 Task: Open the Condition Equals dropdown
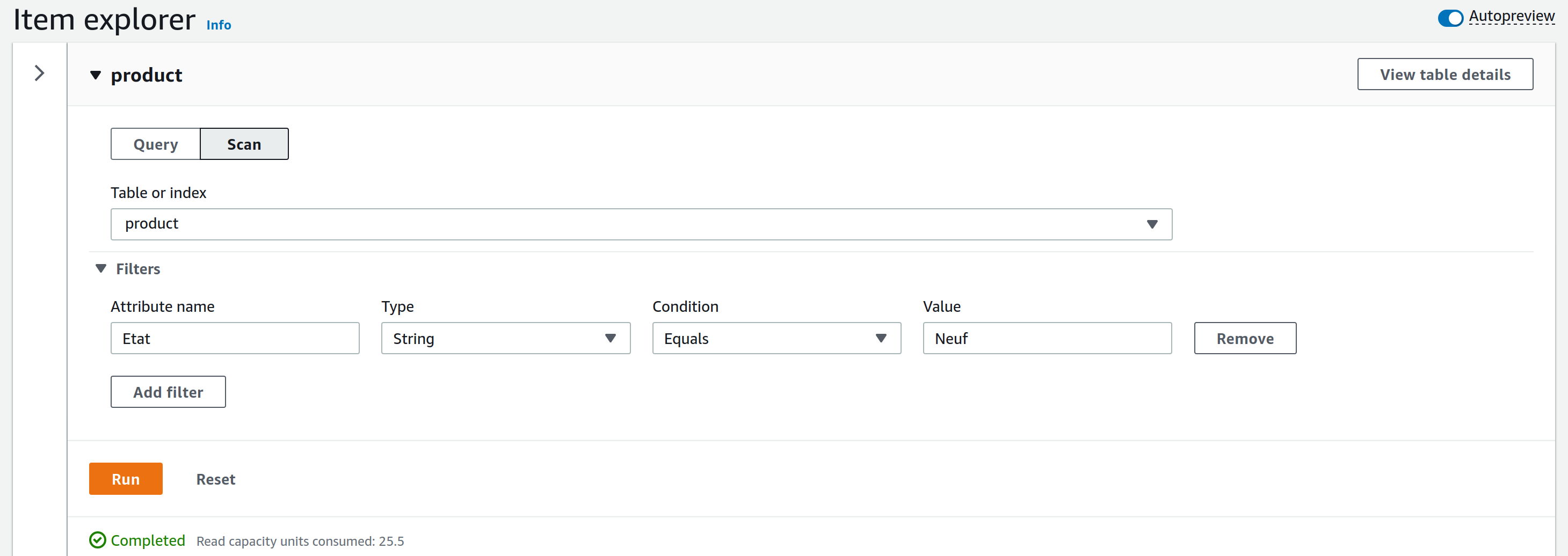coord(775,338)
